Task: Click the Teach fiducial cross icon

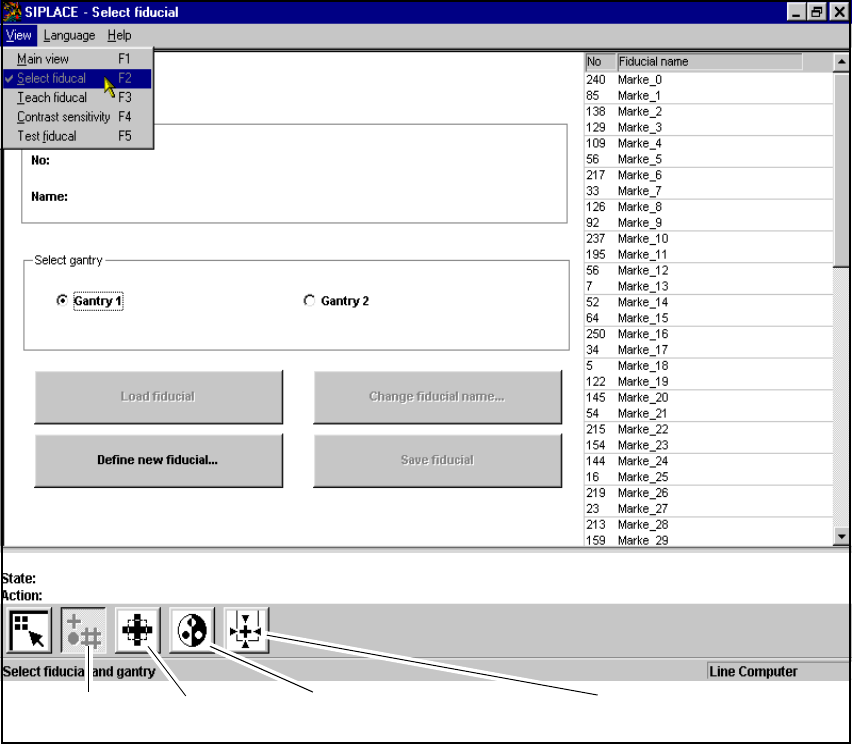Action: coord(137,630)
